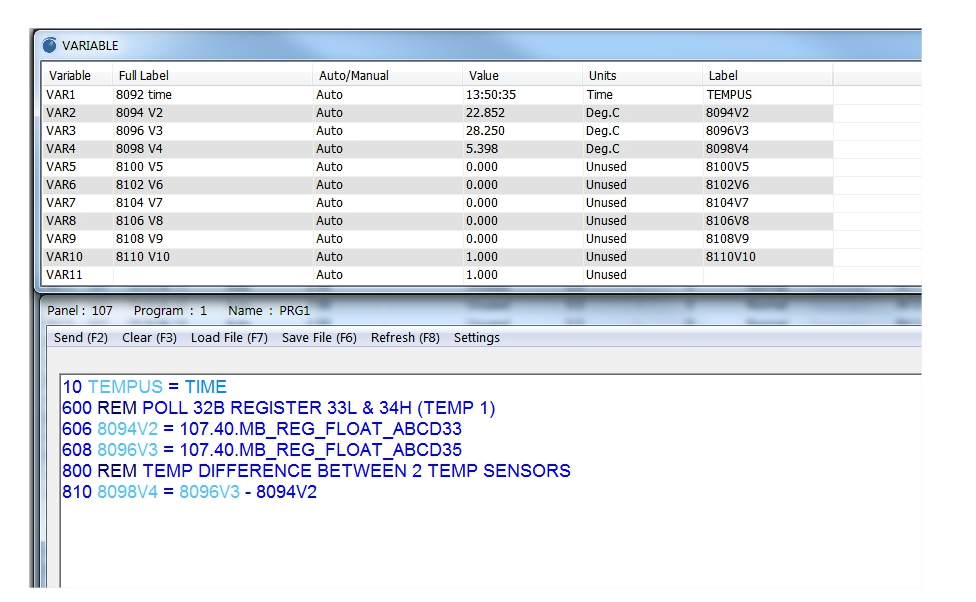The height and width of the screenshot is (602, 976).
Task: Choose Save File (F6)
Action: click(319, 338)
